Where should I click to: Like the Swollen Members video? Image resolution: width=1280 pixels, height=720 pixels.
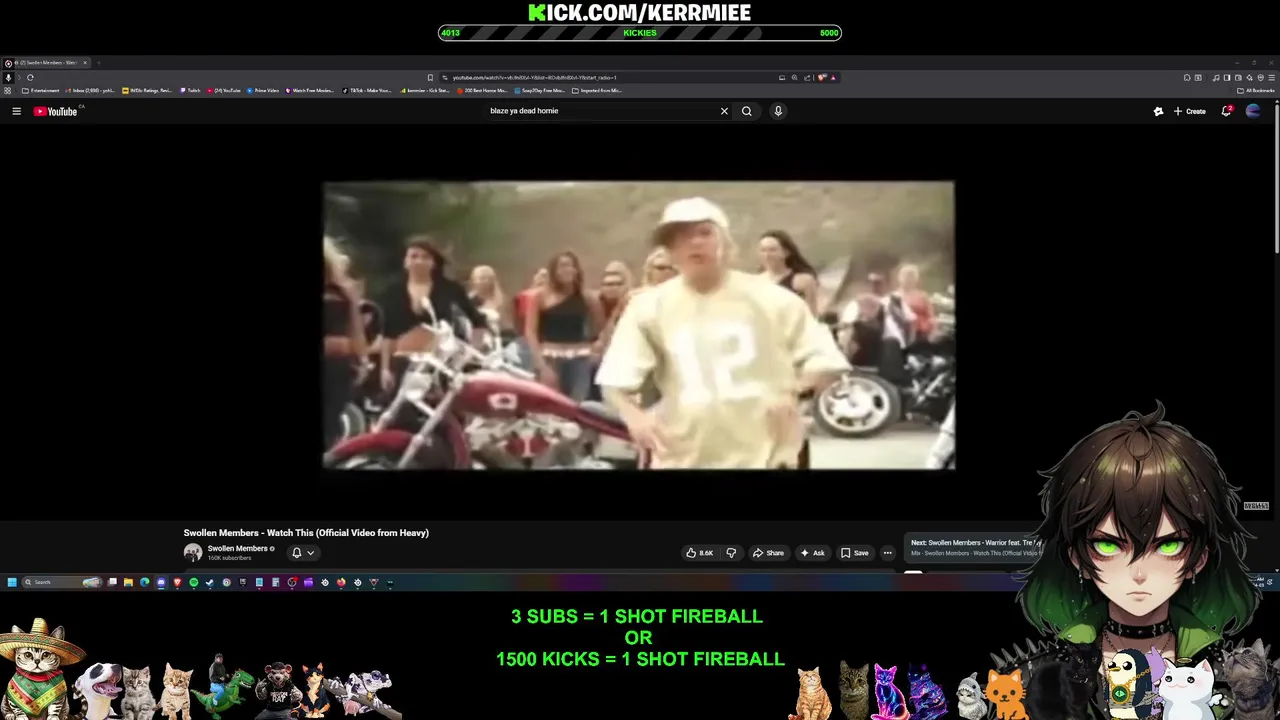pyautogui.click(x=700, y=553)
